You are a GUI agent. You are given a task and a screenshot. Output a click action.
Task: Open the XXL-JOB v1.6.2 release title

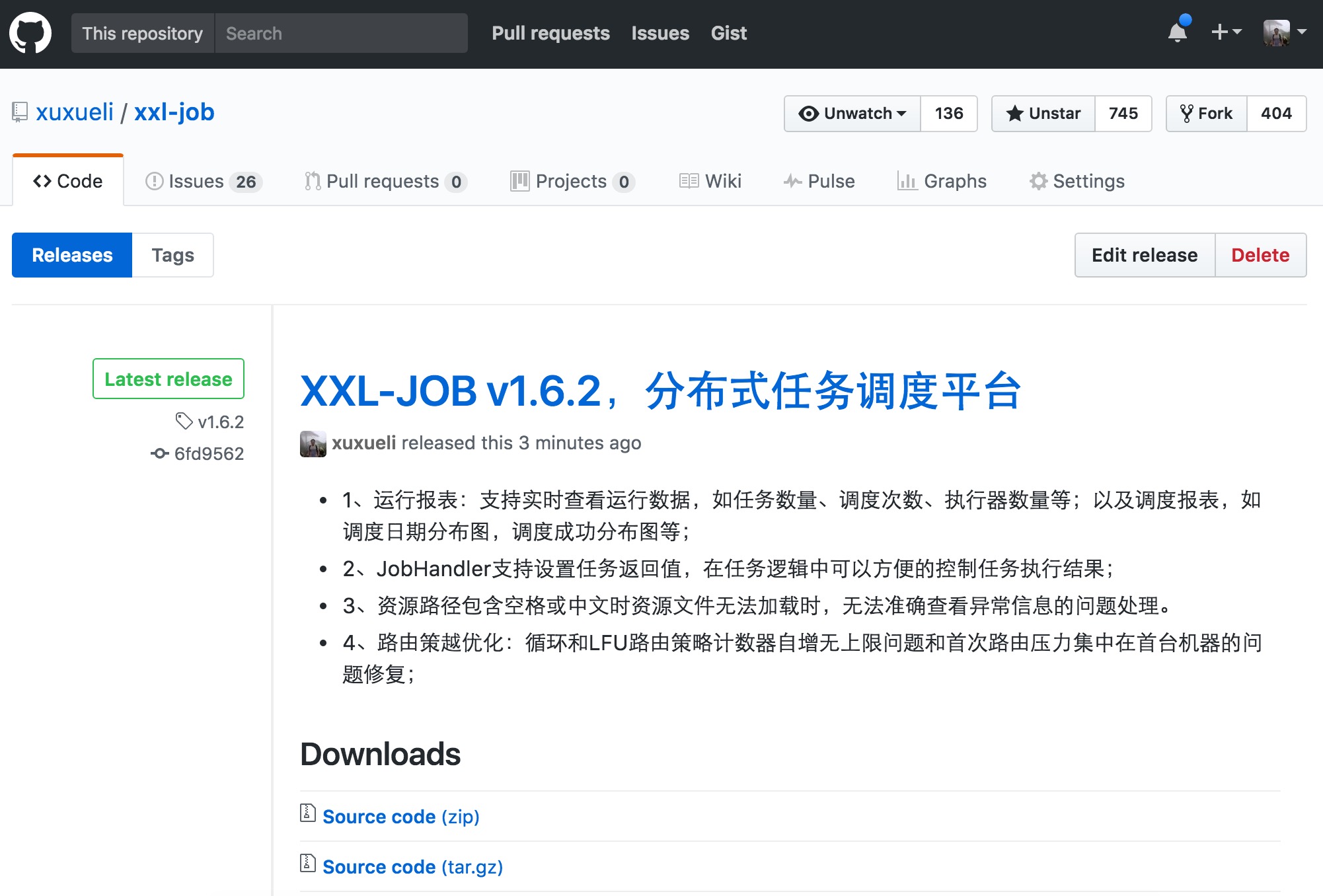661,391
